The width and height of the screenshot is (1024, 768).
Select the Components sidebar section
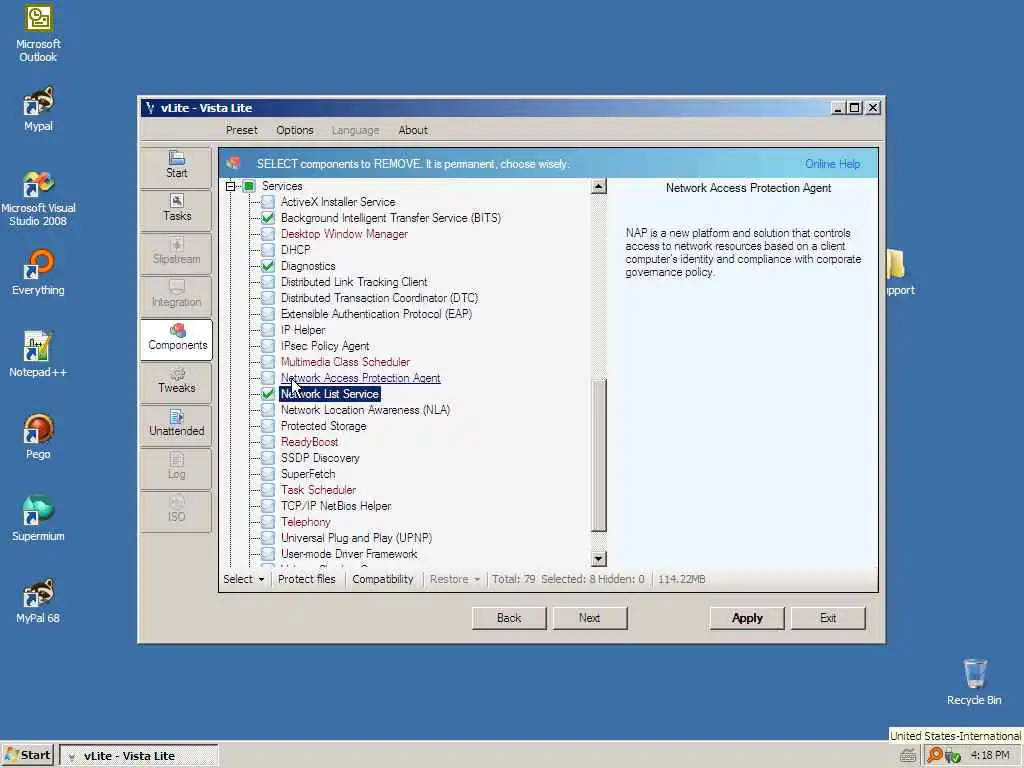(176, 338)
